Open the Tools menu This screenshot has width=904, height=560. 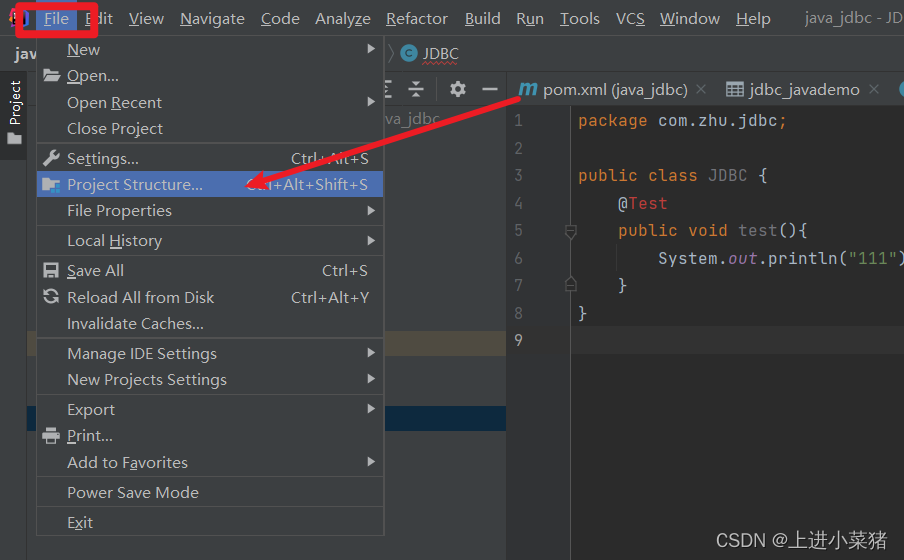click(579, 19)
